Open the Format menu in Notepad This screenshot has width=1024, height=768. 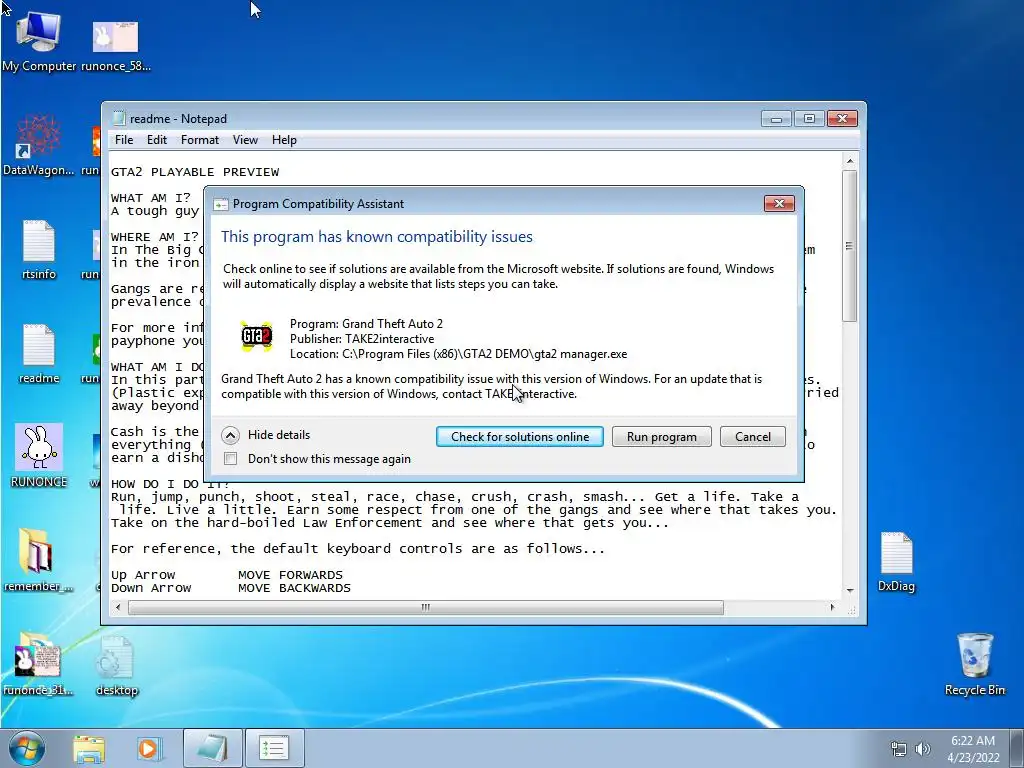tap(200, 140)
